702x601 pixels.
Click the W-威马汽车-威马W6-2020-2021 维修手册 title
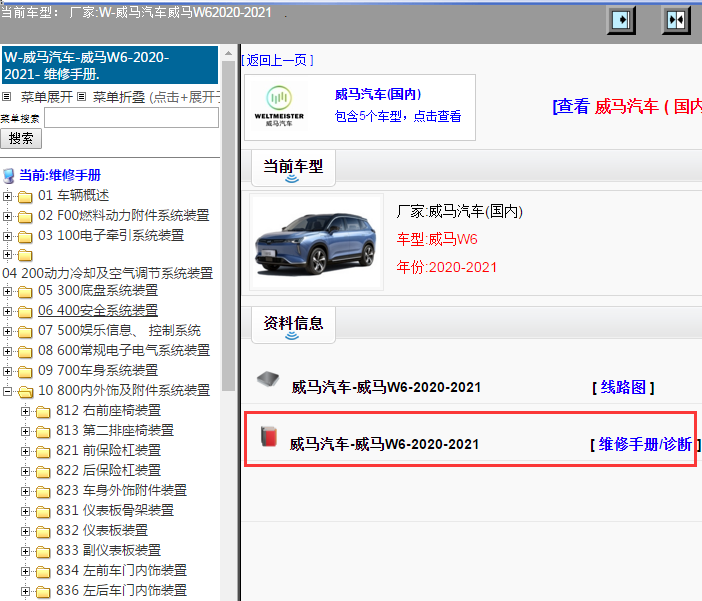point(110,65)
